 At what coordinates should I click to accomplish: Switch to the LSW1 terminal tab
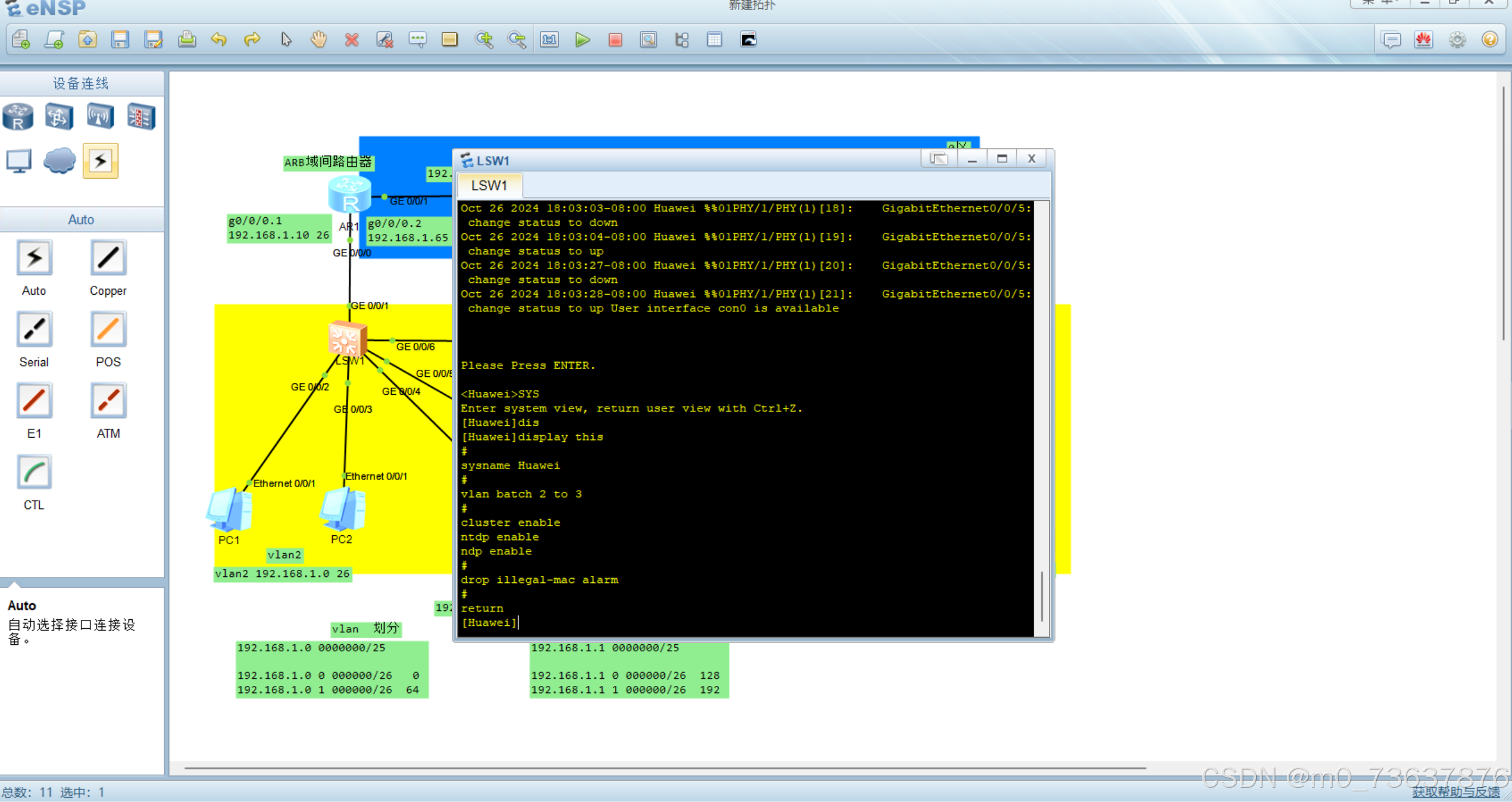[489, 186]
